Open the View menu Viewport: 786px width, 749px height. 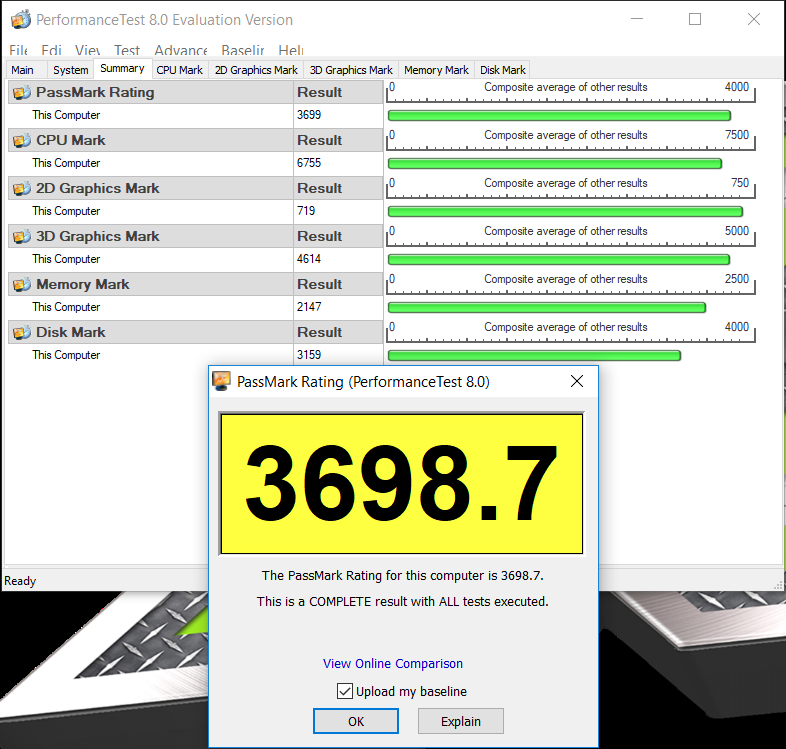point(88,50)
